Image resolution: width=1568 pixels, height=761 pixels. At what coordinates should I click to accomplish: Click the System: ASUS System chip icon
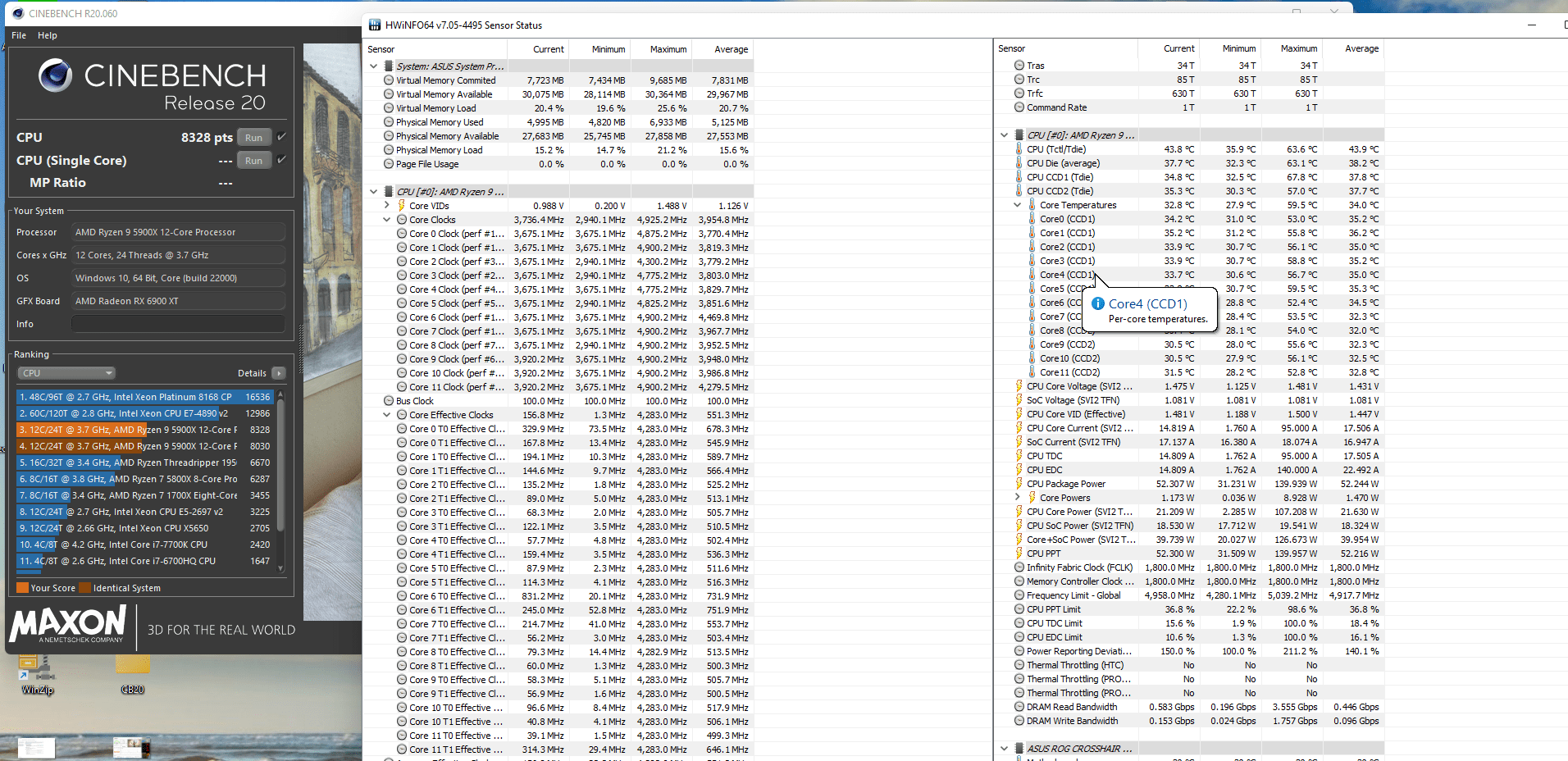(389, 66)
